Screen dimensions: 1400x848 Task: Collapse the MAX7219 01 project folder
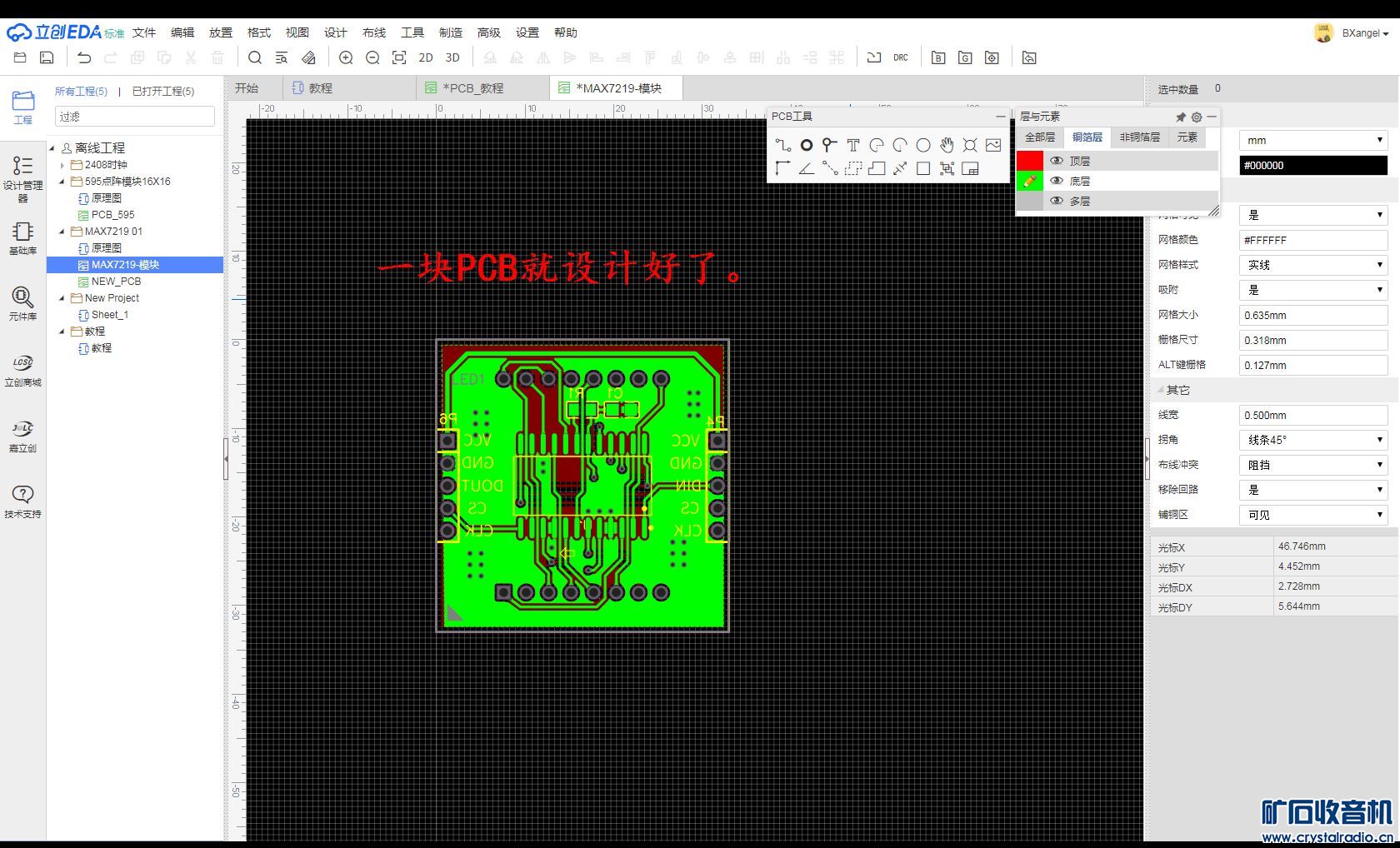tap(62, 232)
